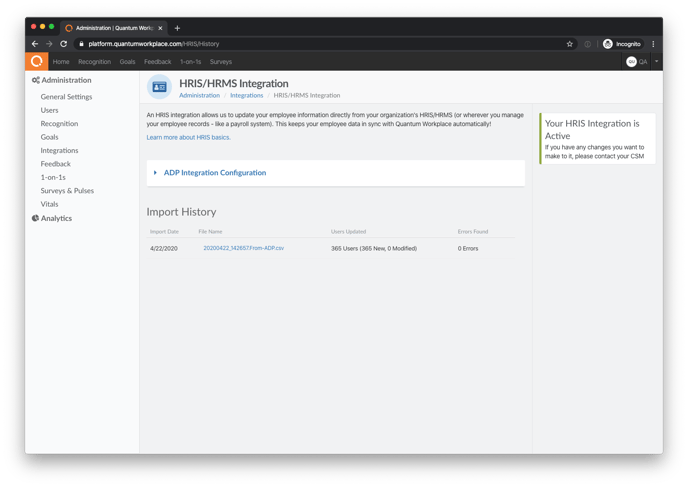688x487 pixels.
Task: Open Feedback in top navigation
Action: (x=158, y=62)
